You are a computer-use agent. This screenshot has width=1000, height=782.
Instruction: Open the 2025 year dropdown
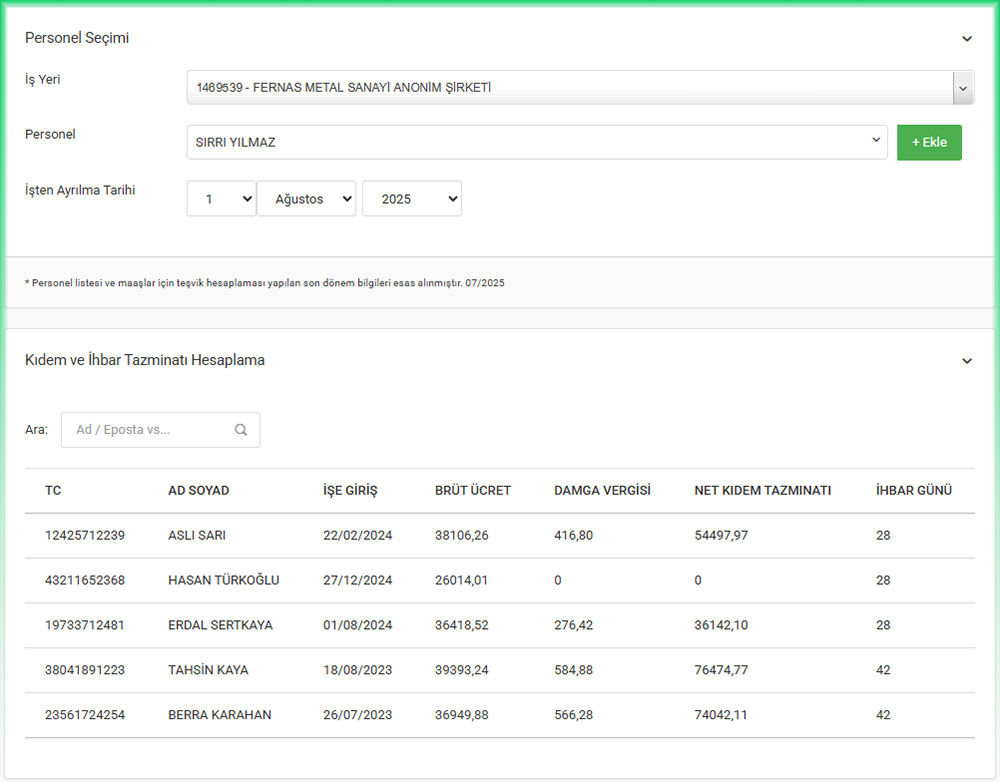tap(411, 199)
